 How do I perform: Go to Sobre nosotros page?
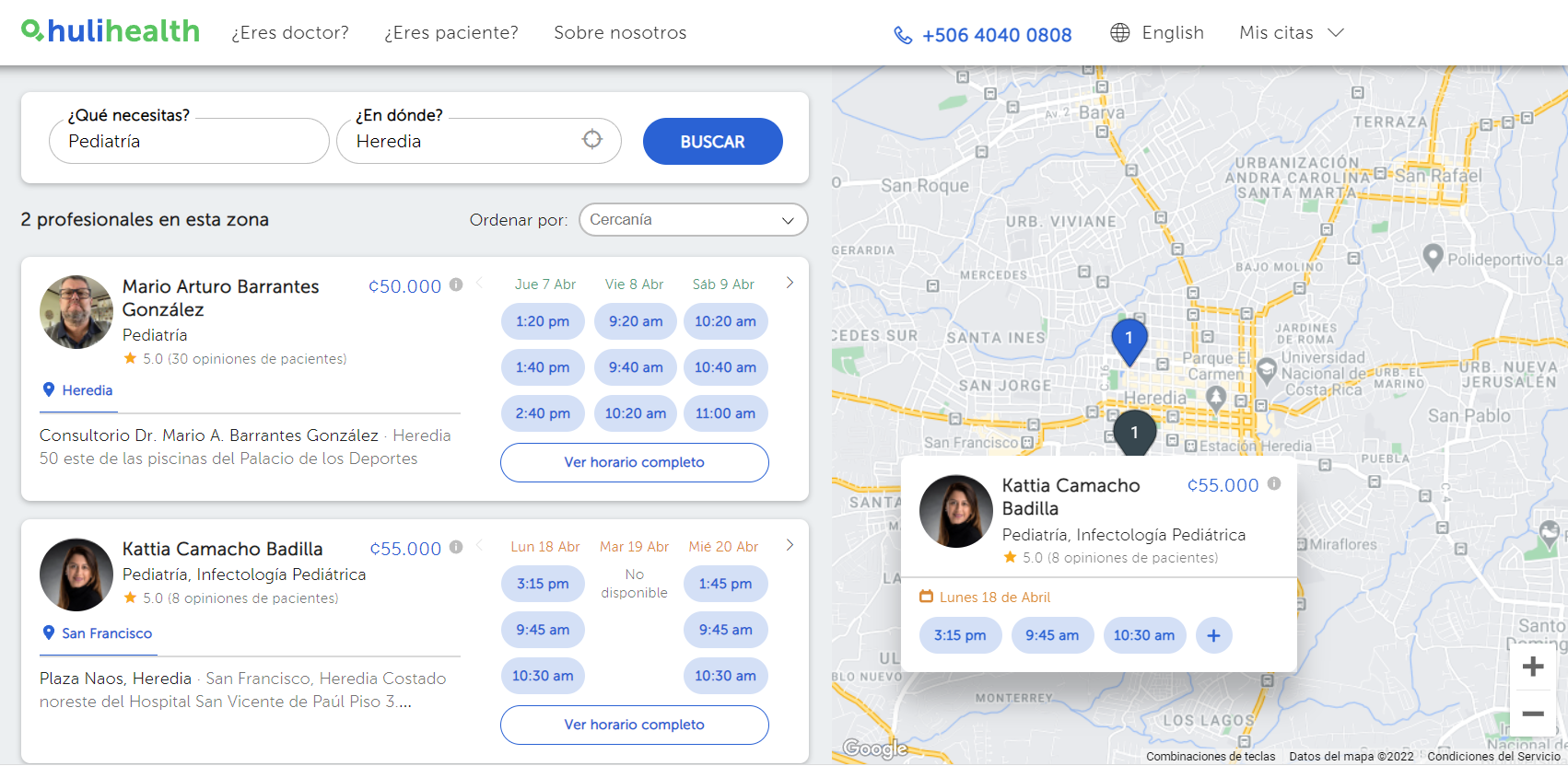pos(620,32)
